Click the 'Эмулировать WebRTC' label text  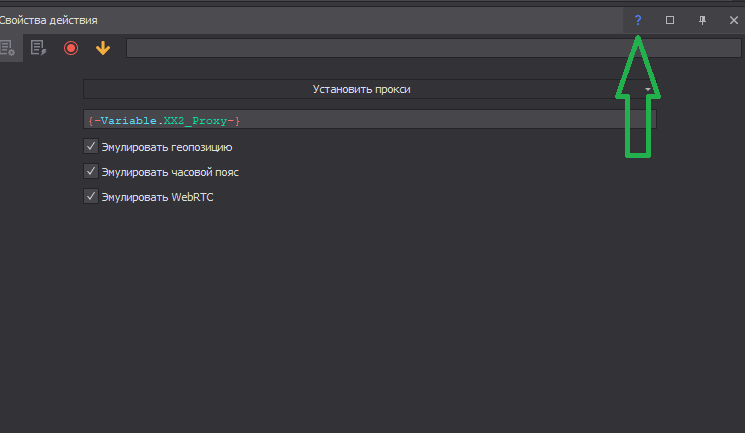[x=157, y=197]
